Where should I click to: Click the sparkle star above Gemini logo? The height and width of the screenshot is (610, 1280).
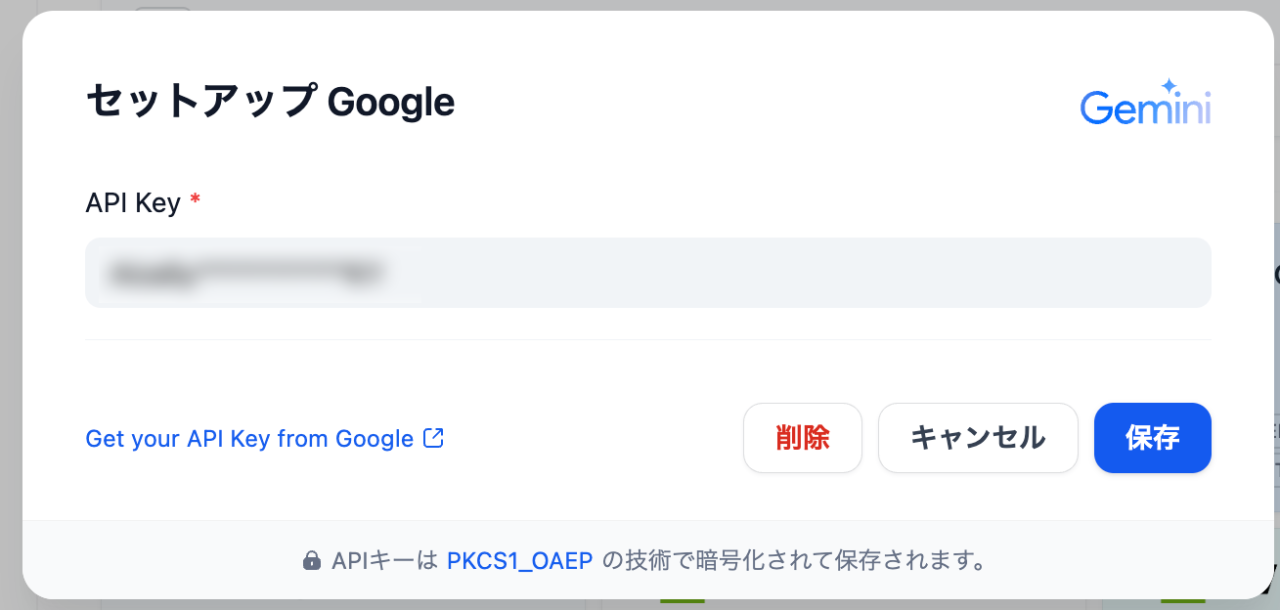click(x=1167, y=87)
